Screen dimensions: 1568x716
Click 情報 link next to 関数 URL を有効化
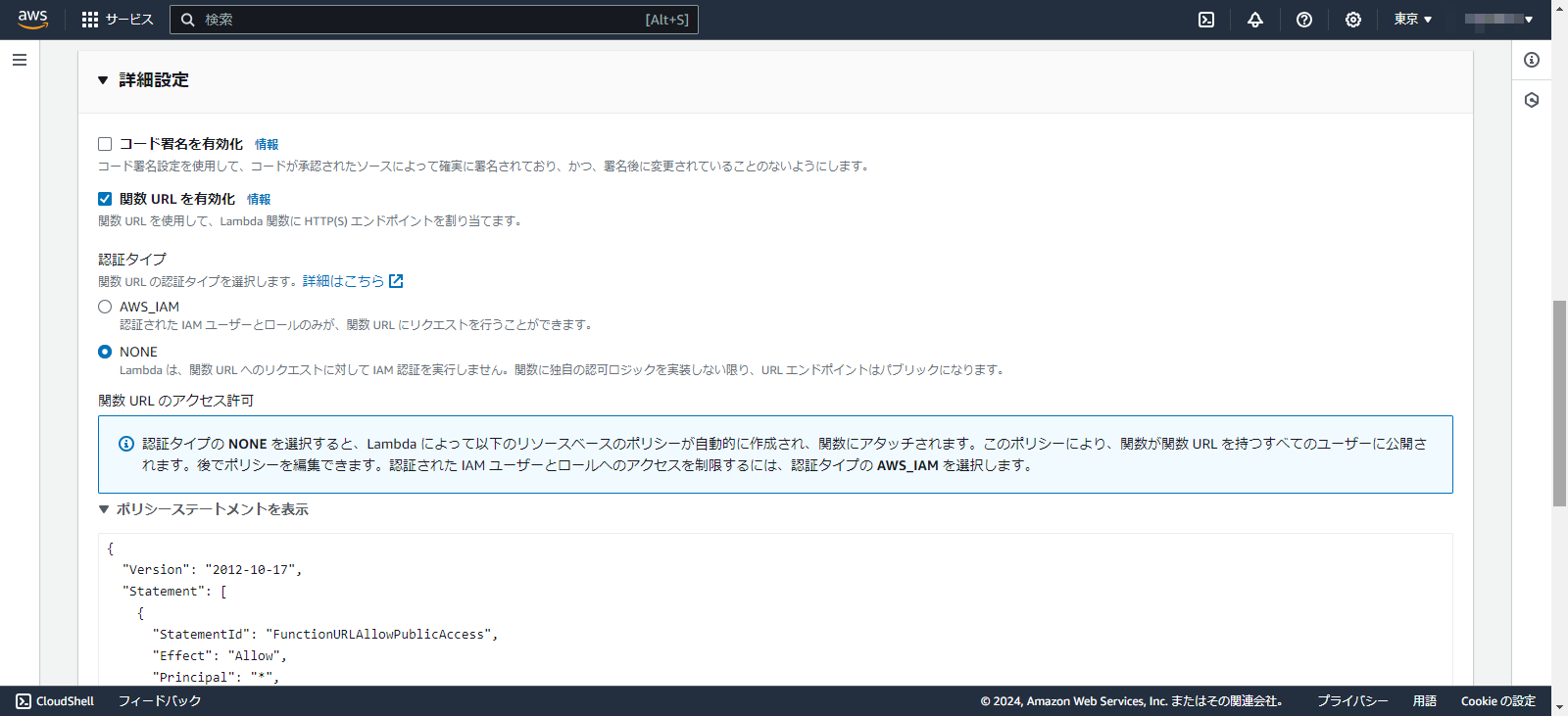coord(259,199)
